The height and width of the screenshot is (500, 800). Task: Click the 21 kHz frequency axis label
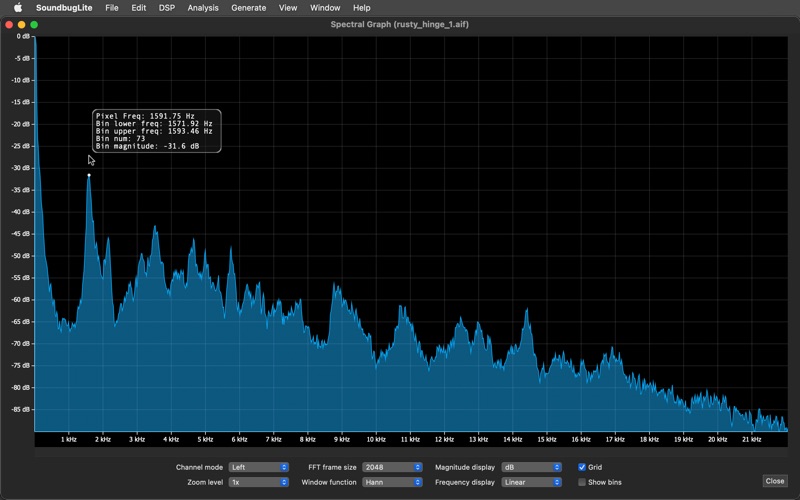tap(752, 439)
